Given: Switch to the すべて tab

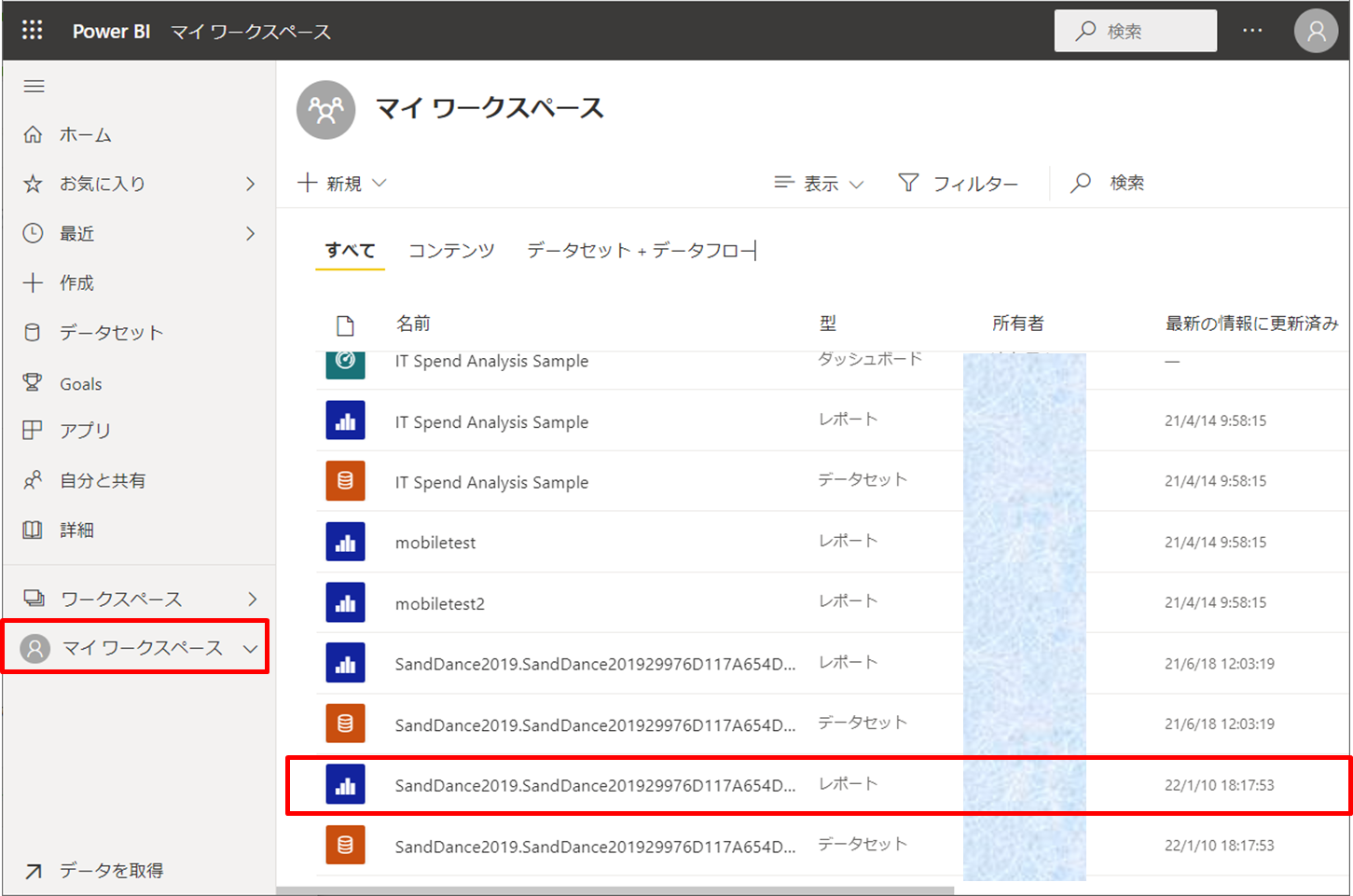Looking at the screenshot, I should (350, 250).
